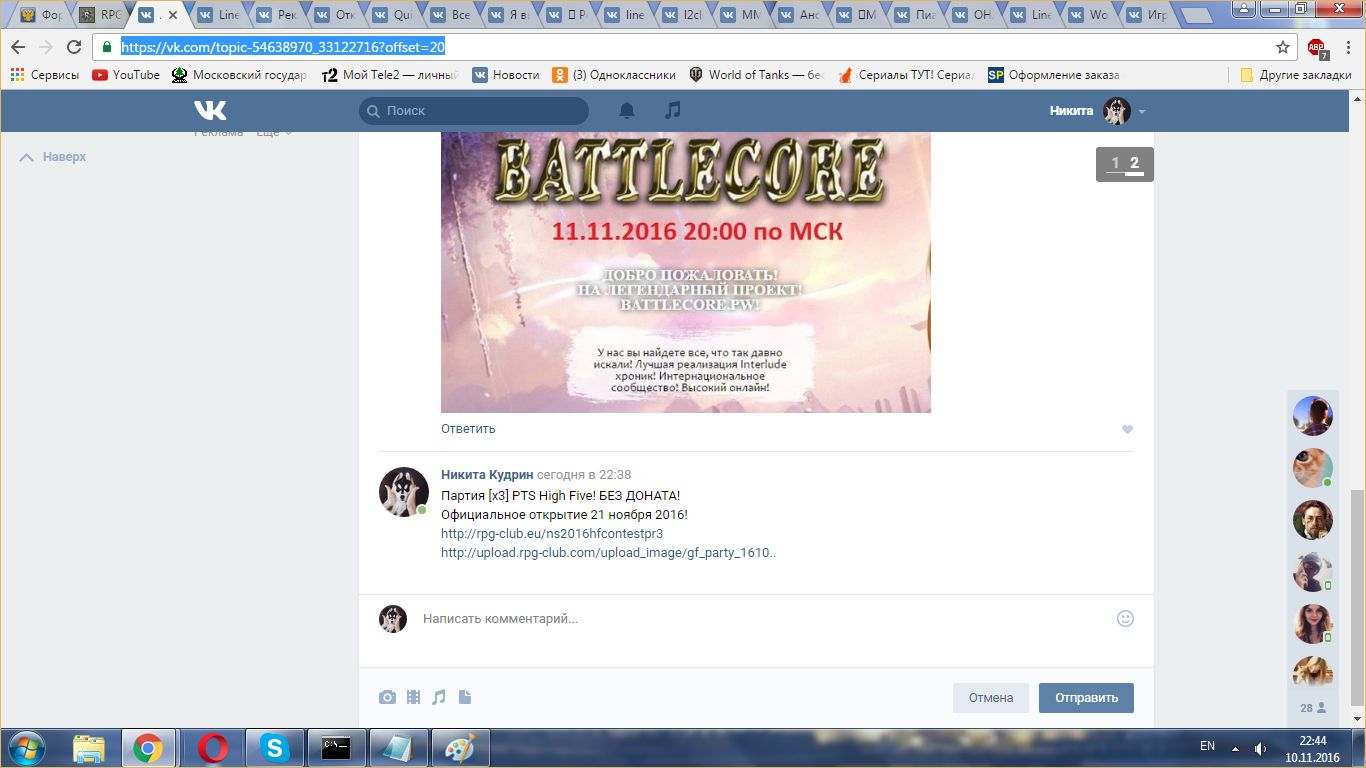Open the Сервисы apps bookmark

click(x=45, y=75)
